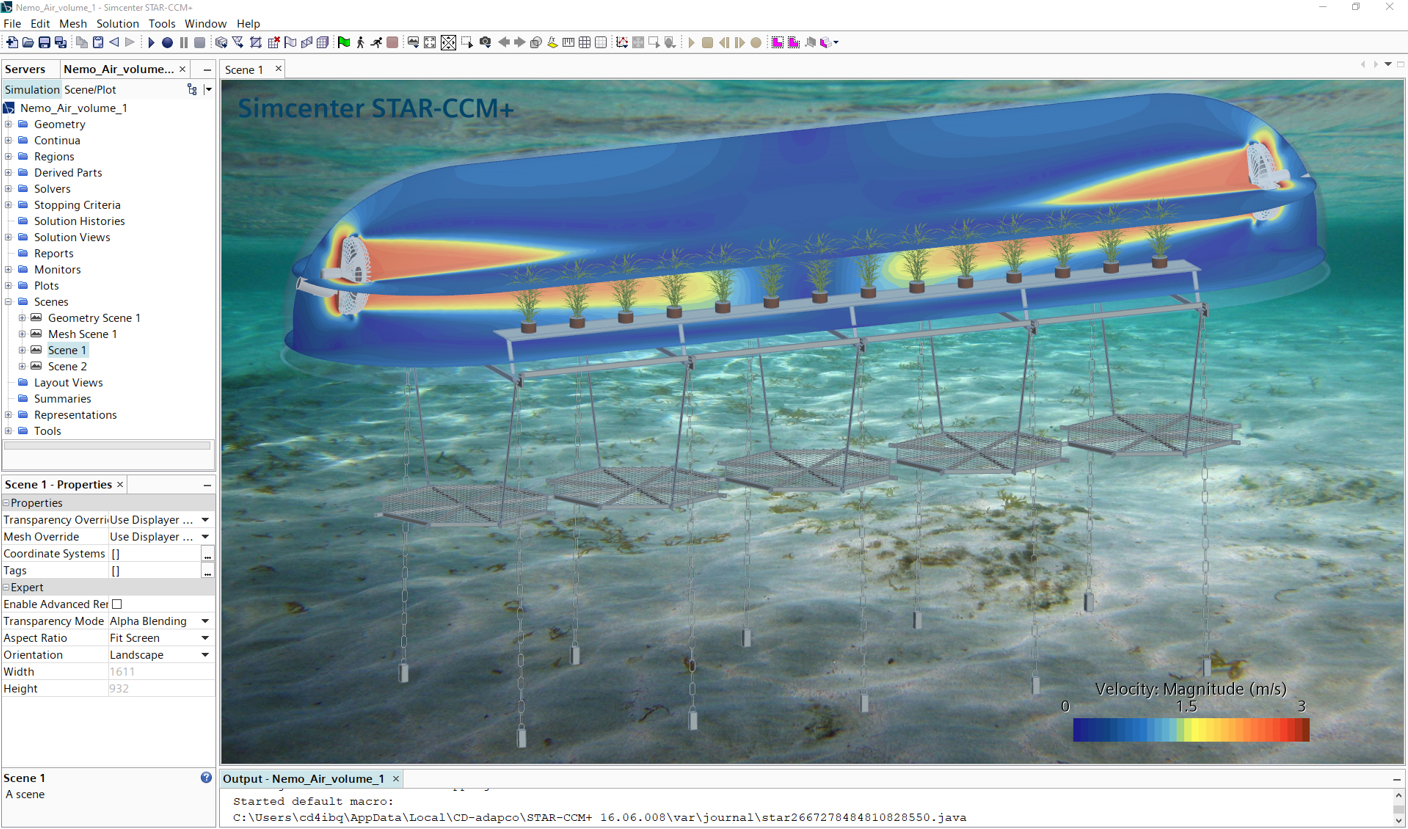Open the folder icon to load simulation
The width and height of the screenshot is (1408, 829).
[28, 43]
